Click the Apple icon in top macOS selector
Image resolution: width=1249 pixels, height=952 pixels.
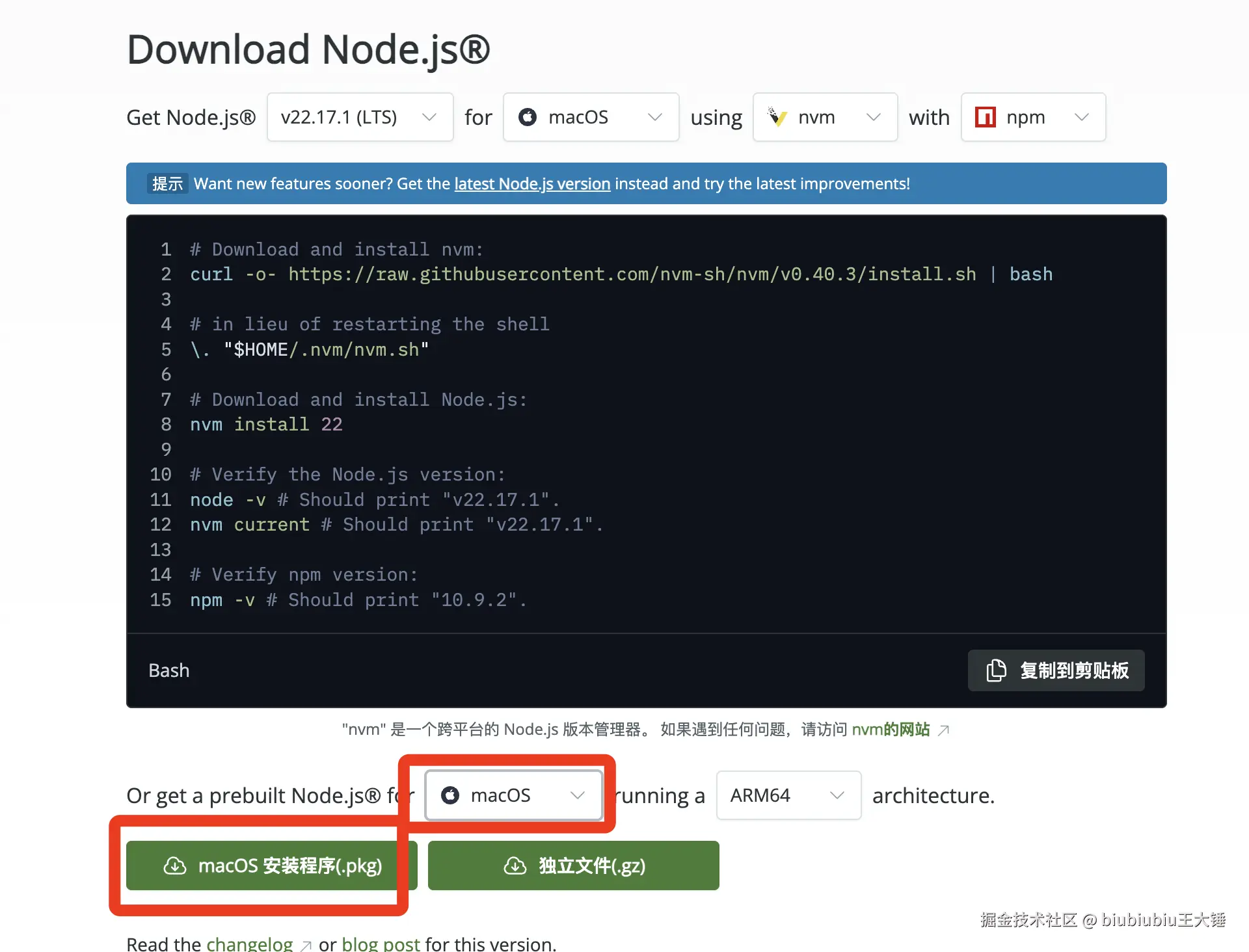click(528, 117)
